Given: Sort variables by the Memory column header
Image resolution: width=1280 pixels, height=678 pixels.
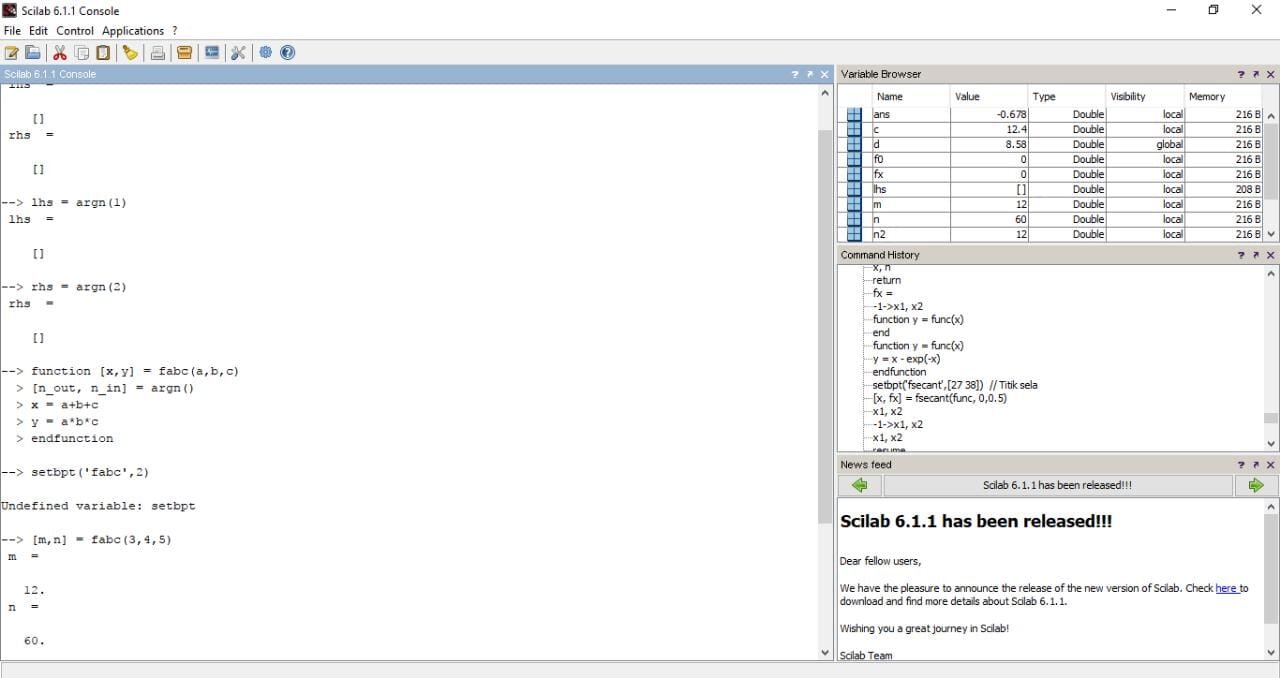Looking at the screenshot, I should click(1224, 97).
